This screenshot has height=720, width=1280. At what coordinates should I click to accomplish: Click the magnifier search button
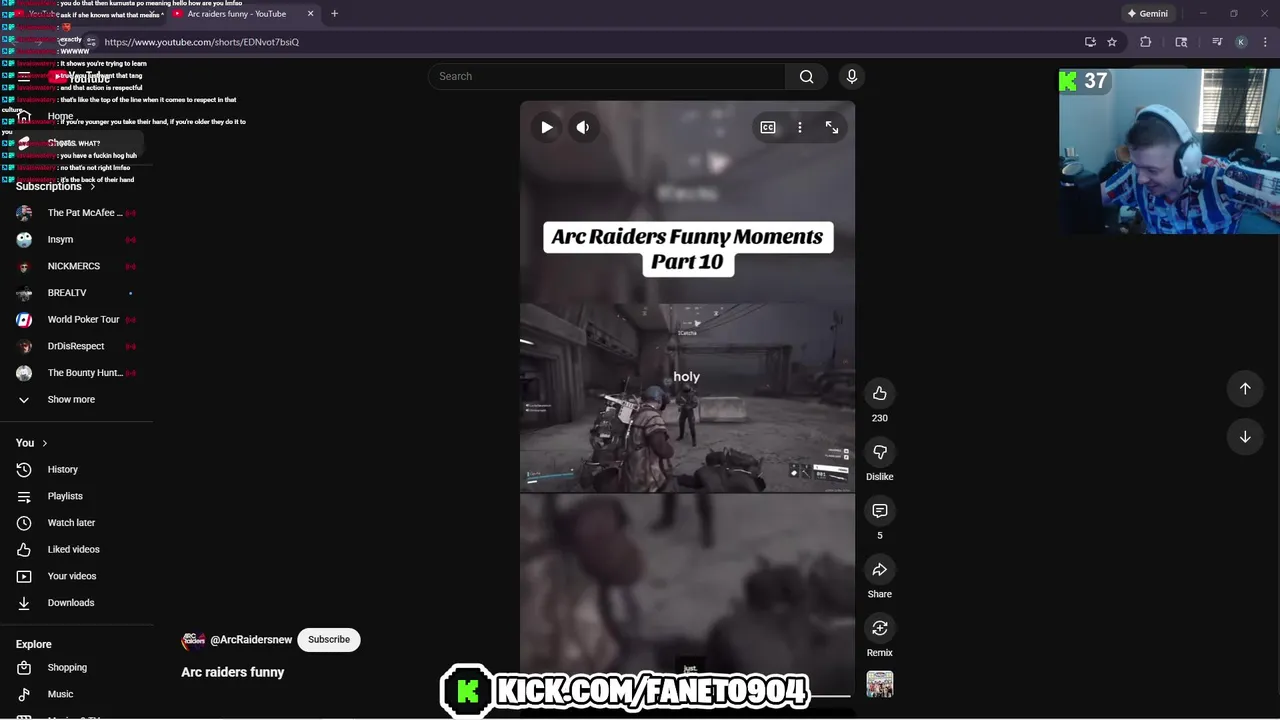tap(807, 77)
